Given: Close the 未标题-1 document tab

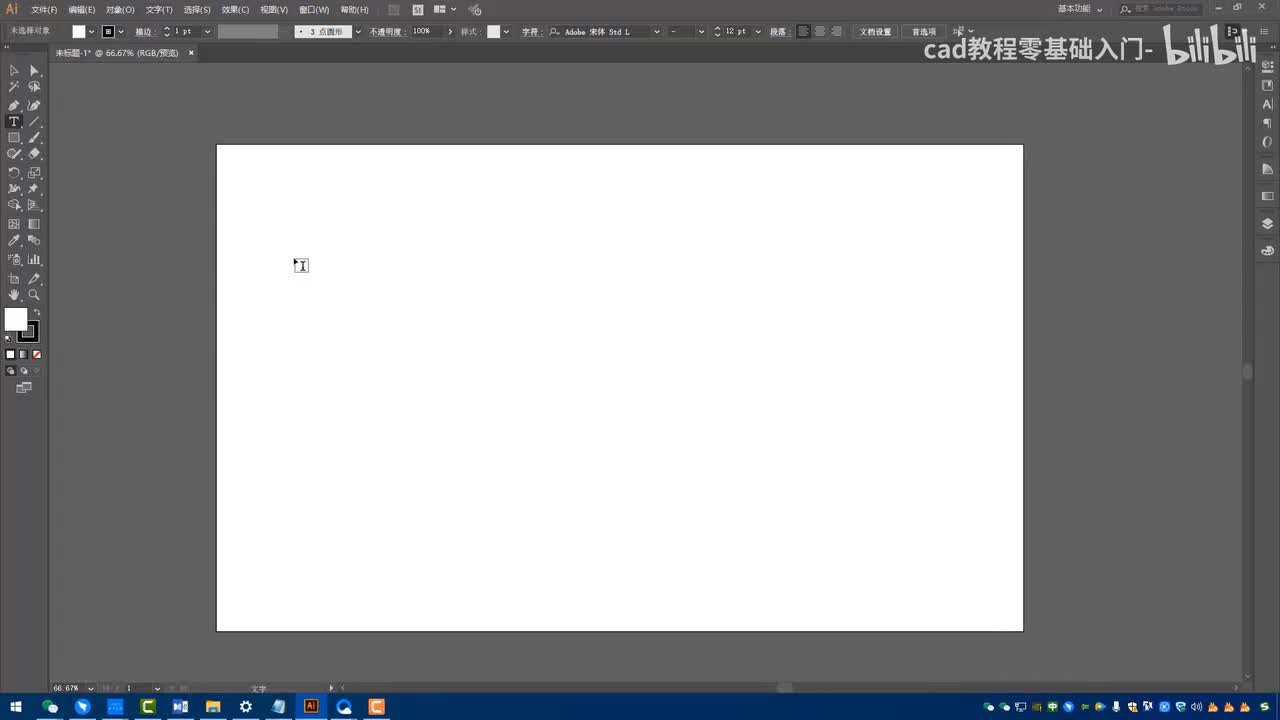Looking at the screenshot, I should point(191,53).
